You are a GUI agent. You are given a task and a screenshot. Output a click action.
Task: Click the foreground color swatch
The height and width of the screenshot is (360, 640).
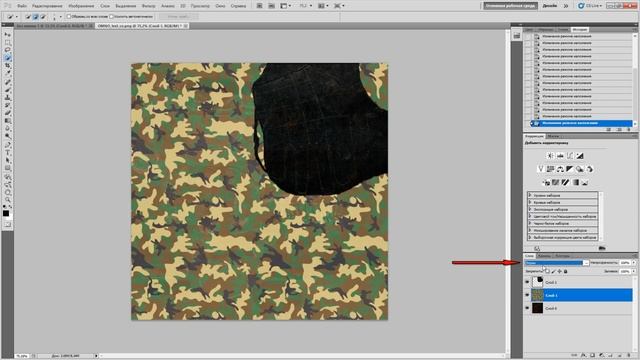[6, 213]
